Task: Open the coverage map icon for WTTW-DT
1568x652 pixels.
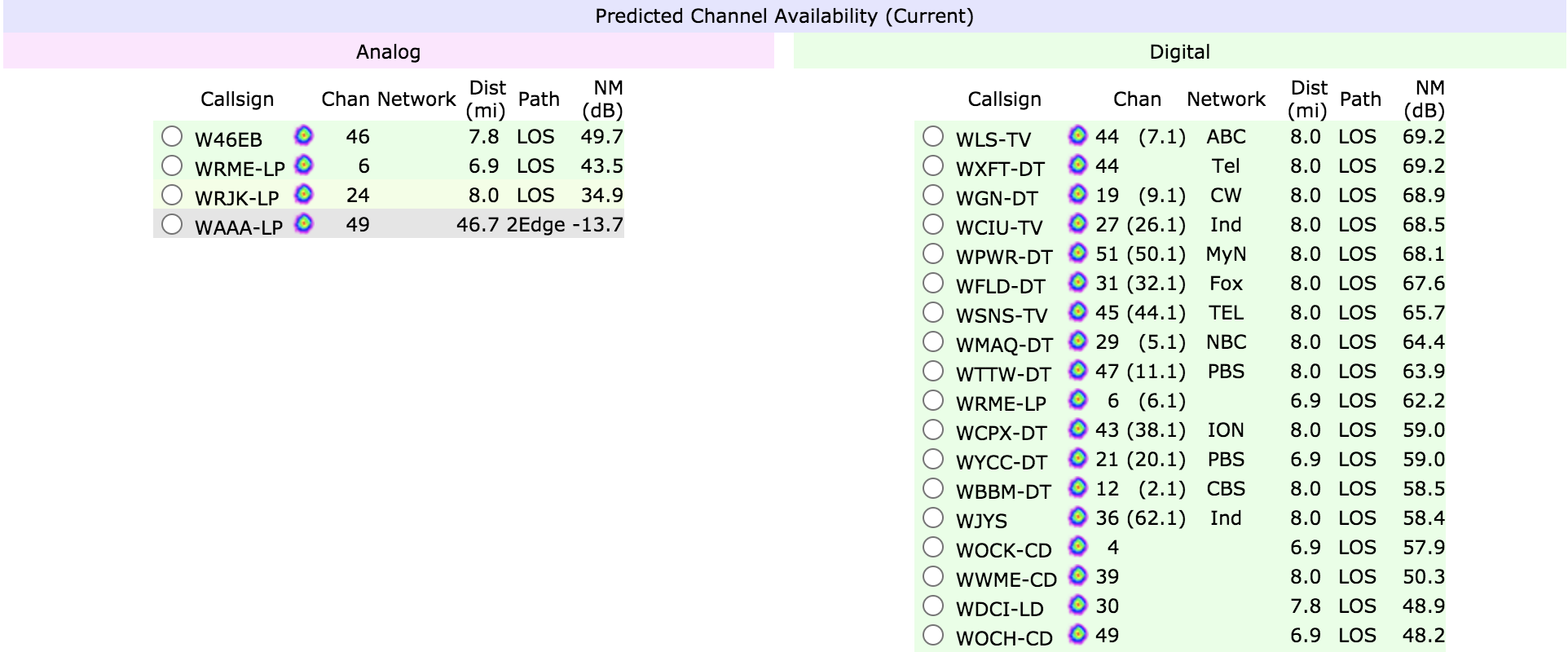Action: point(1078,369)
